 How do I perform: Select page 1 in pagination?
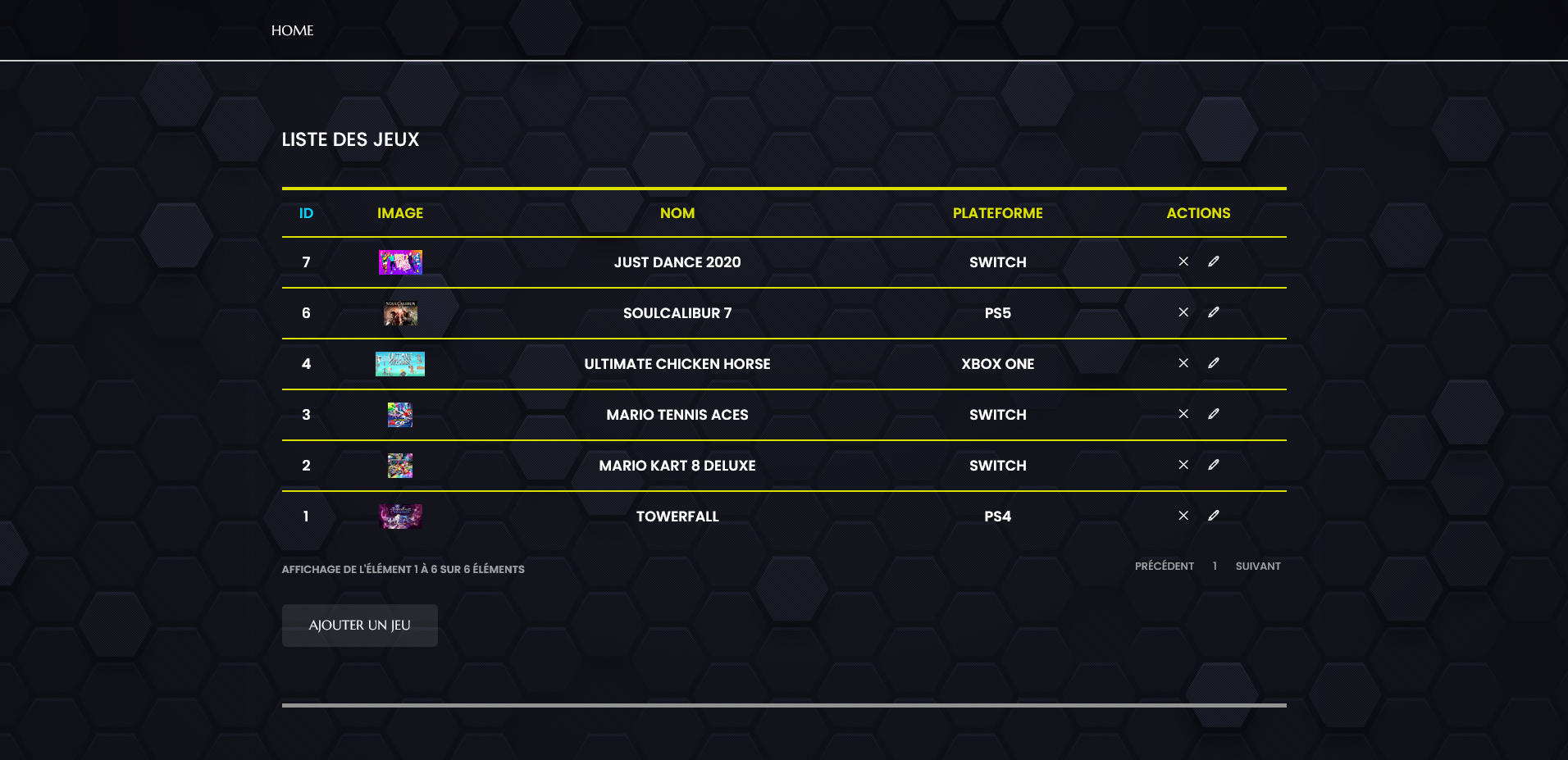1215,567
